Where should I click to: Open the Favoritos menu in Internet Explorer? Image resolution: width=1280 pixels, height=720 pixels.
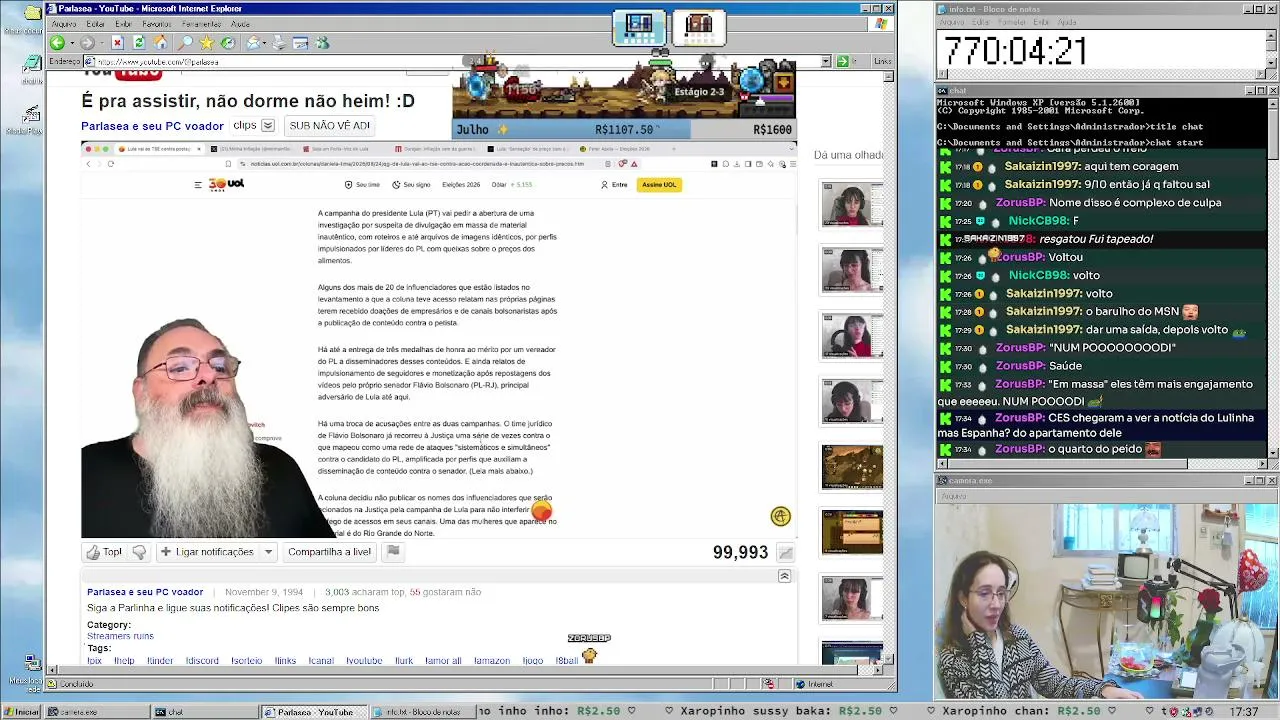[157, 24]
